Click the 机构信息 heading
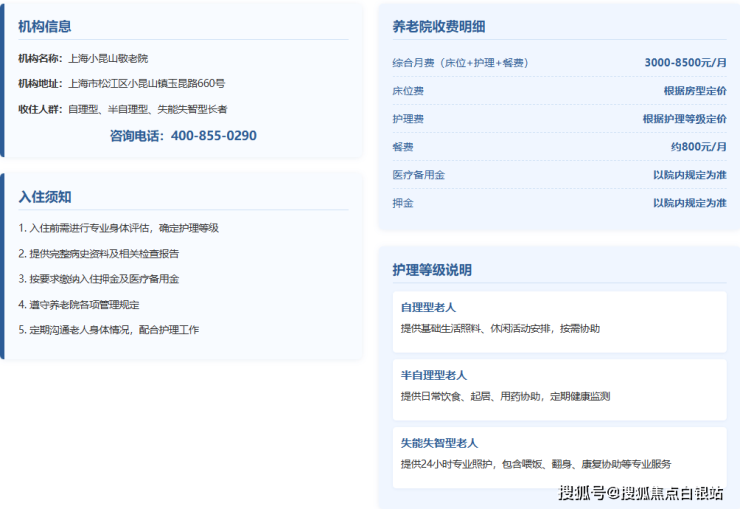Viewport: 740px width, 509px height. (44, 26)
